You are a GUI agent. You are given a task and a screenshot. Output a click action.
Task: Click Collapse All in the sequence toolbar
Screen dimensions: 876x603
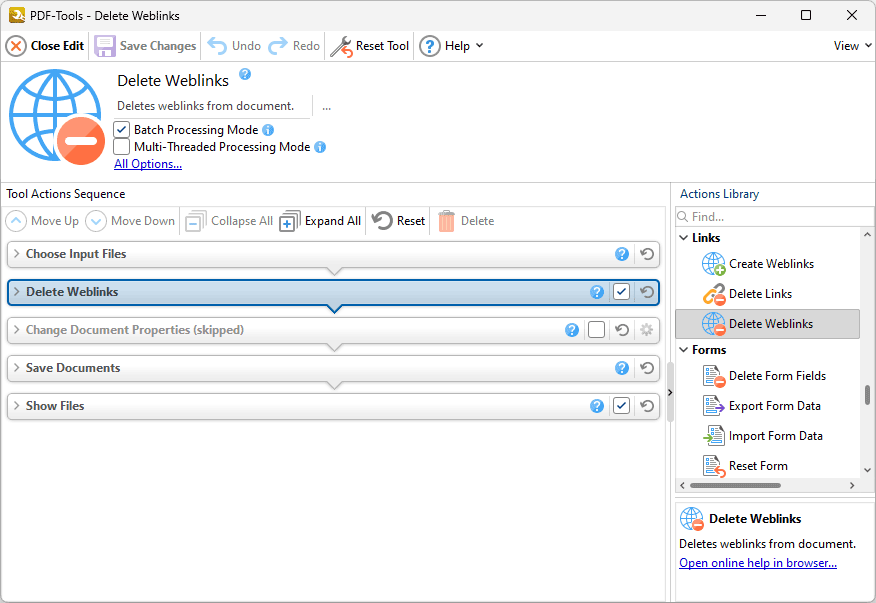click(229, 221)
